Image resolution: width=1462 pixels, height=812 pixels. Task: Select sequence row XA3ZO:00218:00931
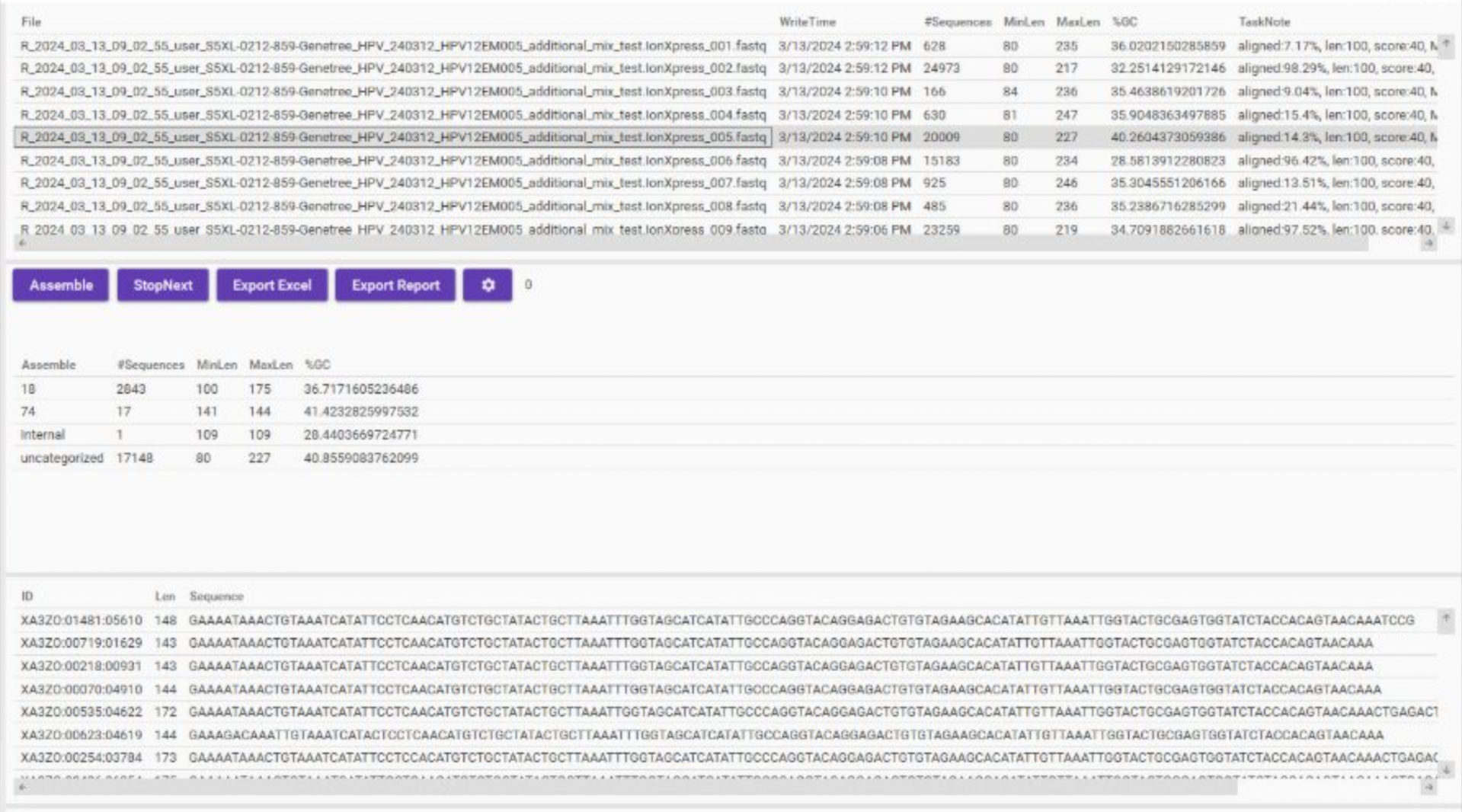[x=725, y=666]
